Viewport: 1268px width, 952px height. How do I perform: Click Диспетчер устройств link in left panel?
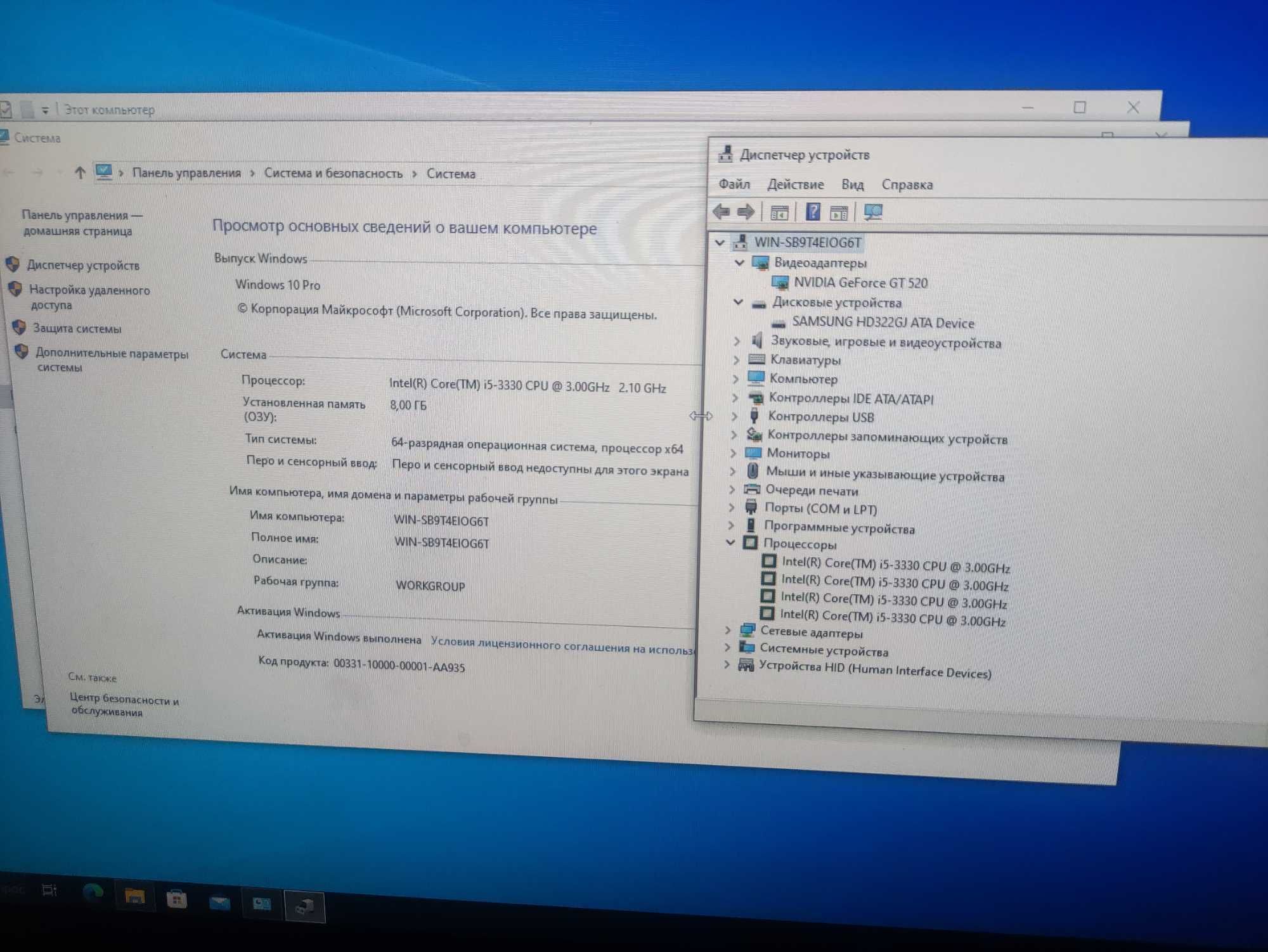click(83, 266)
